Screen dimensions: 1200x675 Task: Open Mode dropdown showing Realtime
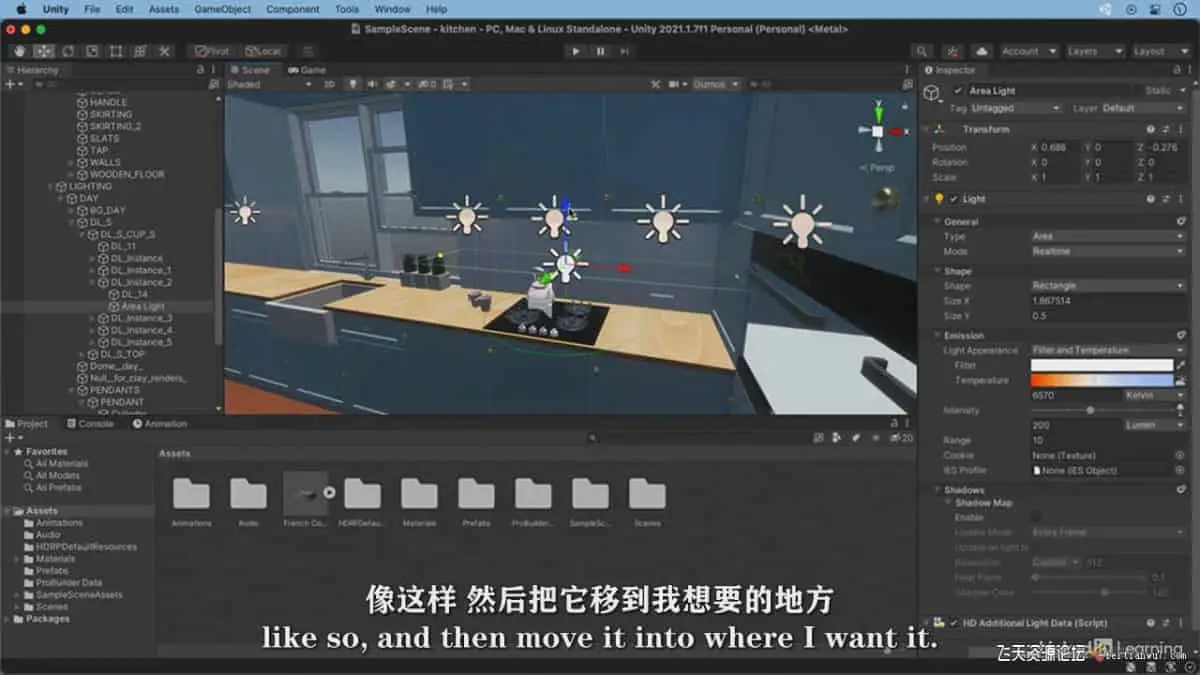click(1108, 251)
